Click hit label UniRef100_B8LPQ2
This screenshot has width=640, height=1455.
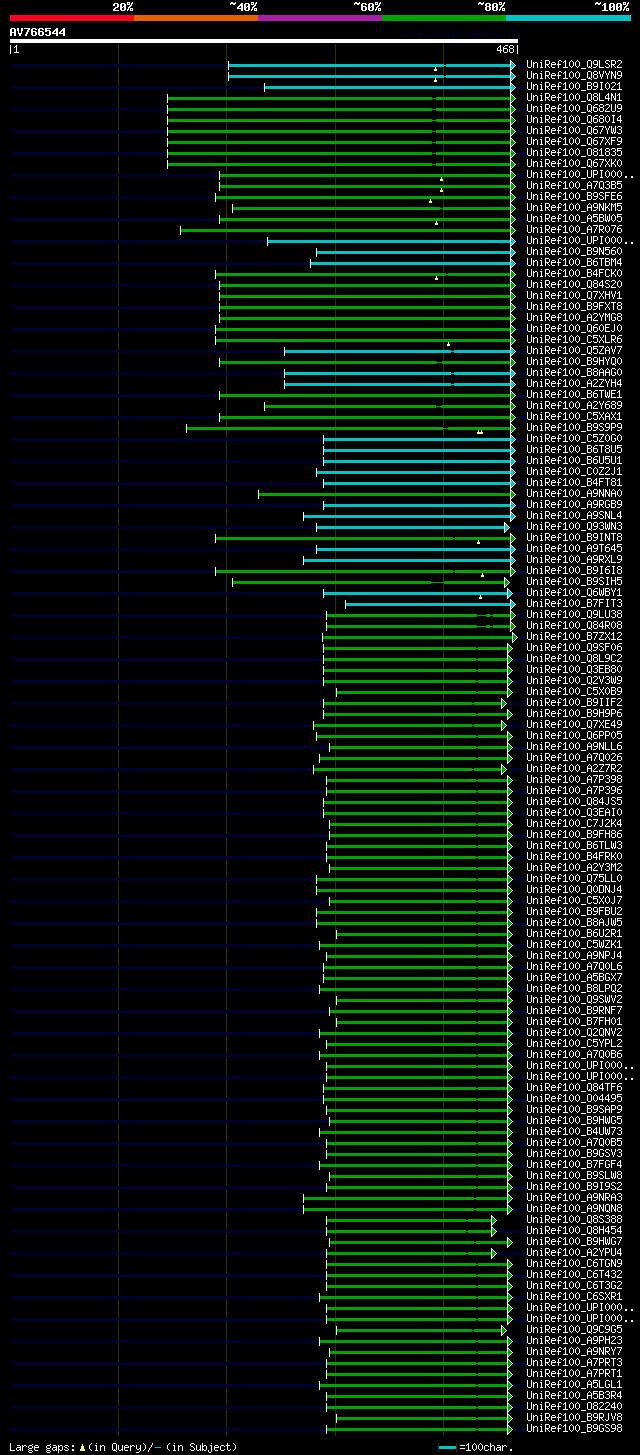[574, 988]
